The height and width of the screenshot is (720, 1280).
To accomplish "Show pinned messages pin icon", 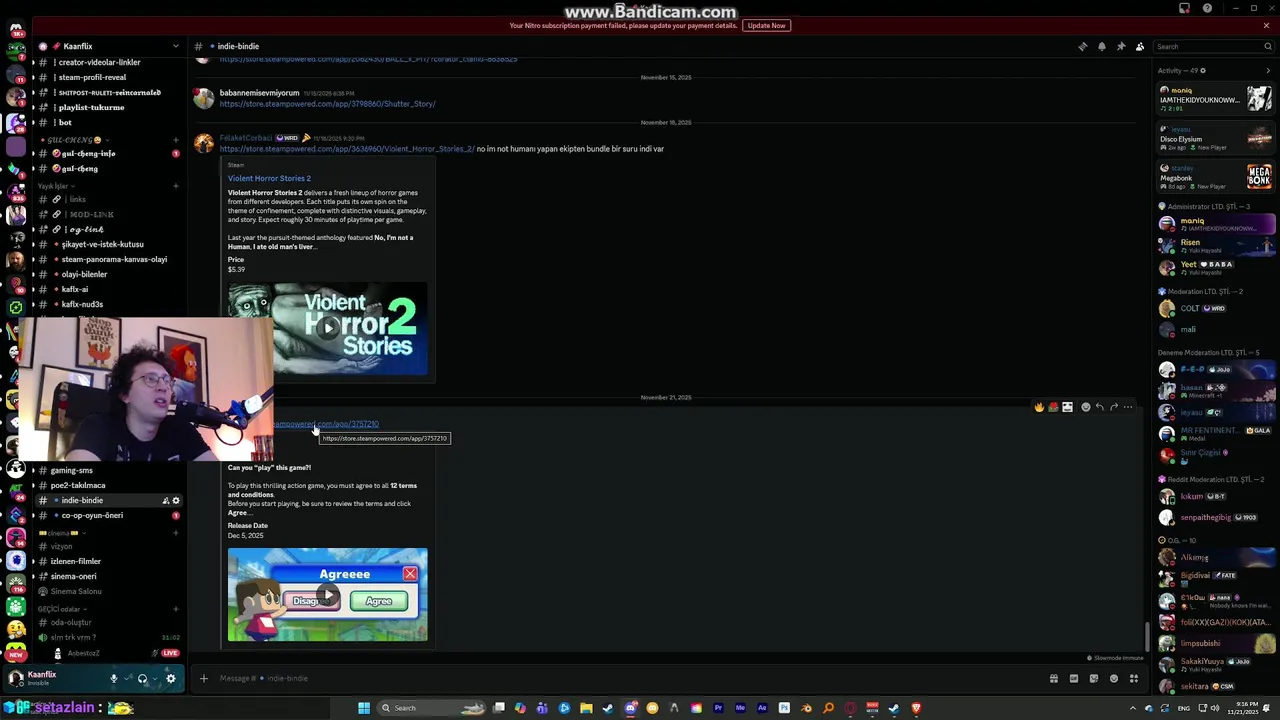I will pos(1120,46).
